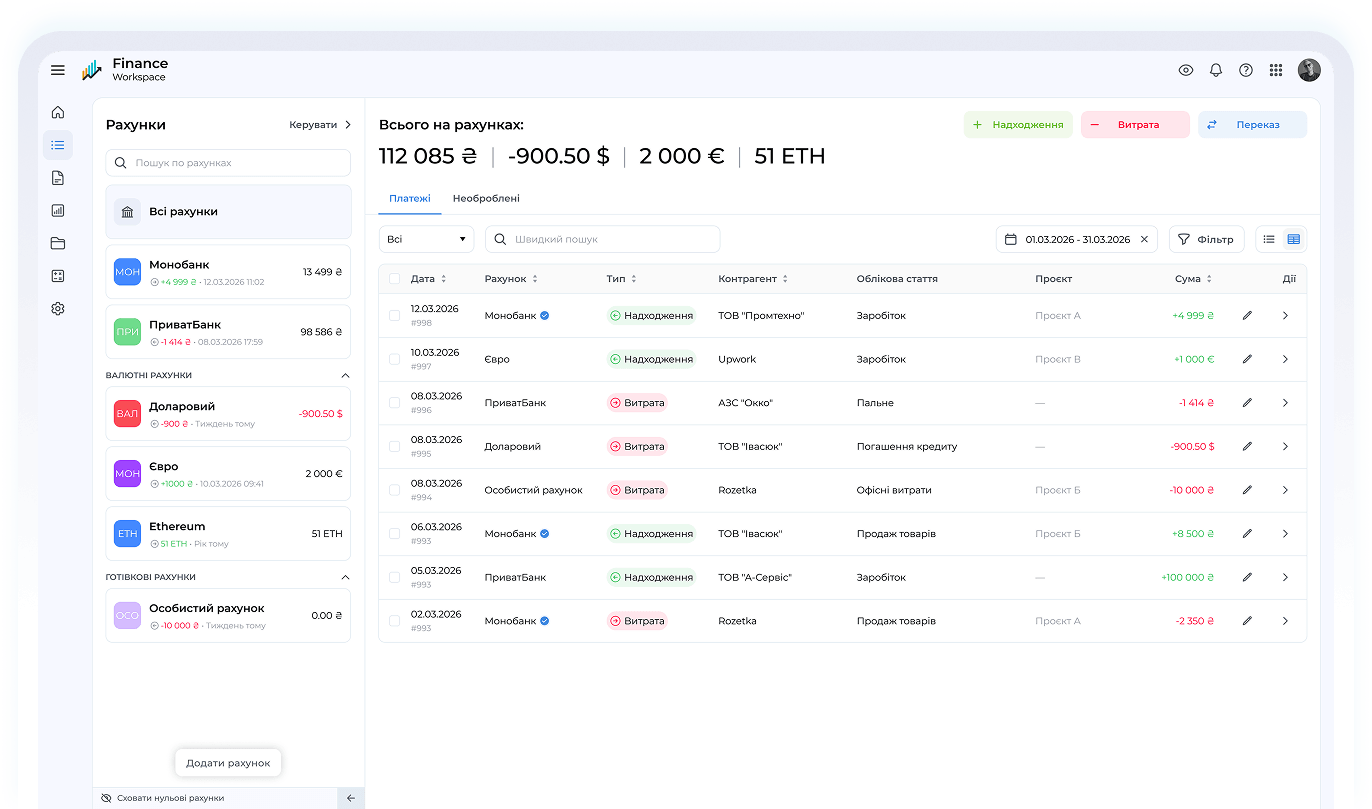
Task: Open the hamburger menu in header
Action: [x=58, y=70]
